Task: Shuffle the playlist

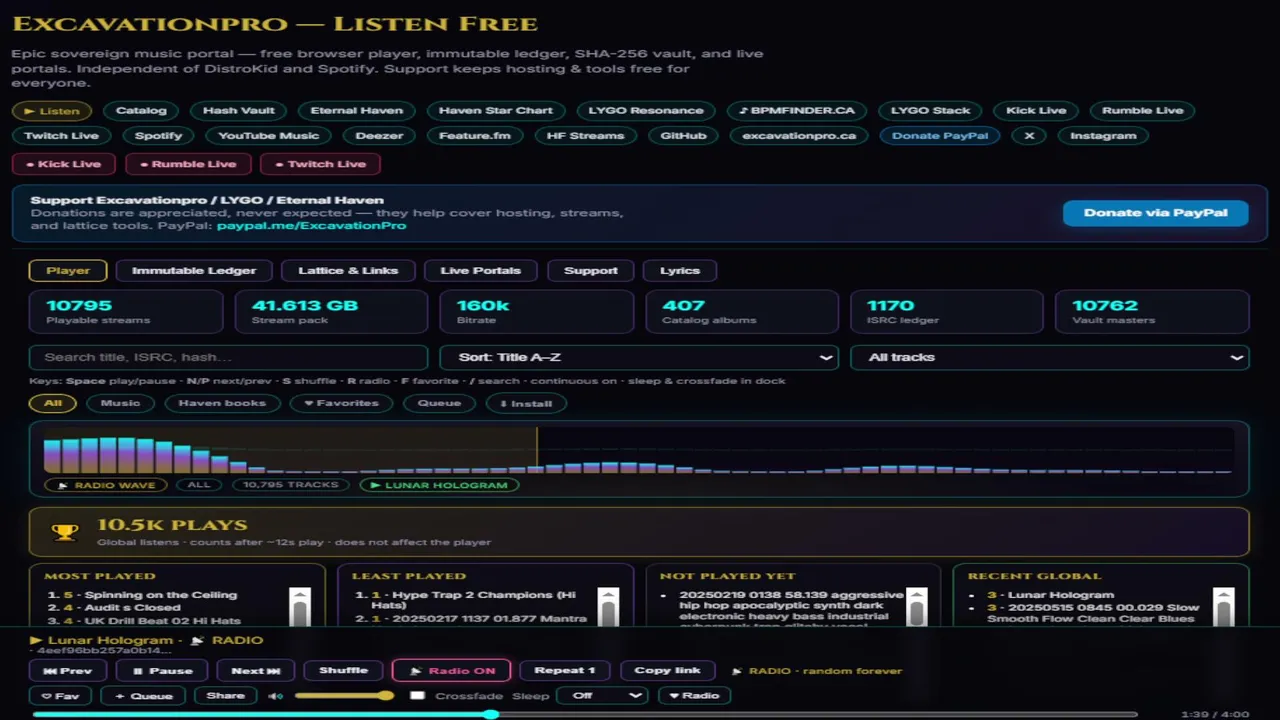Action: click(x=343, y=670)
